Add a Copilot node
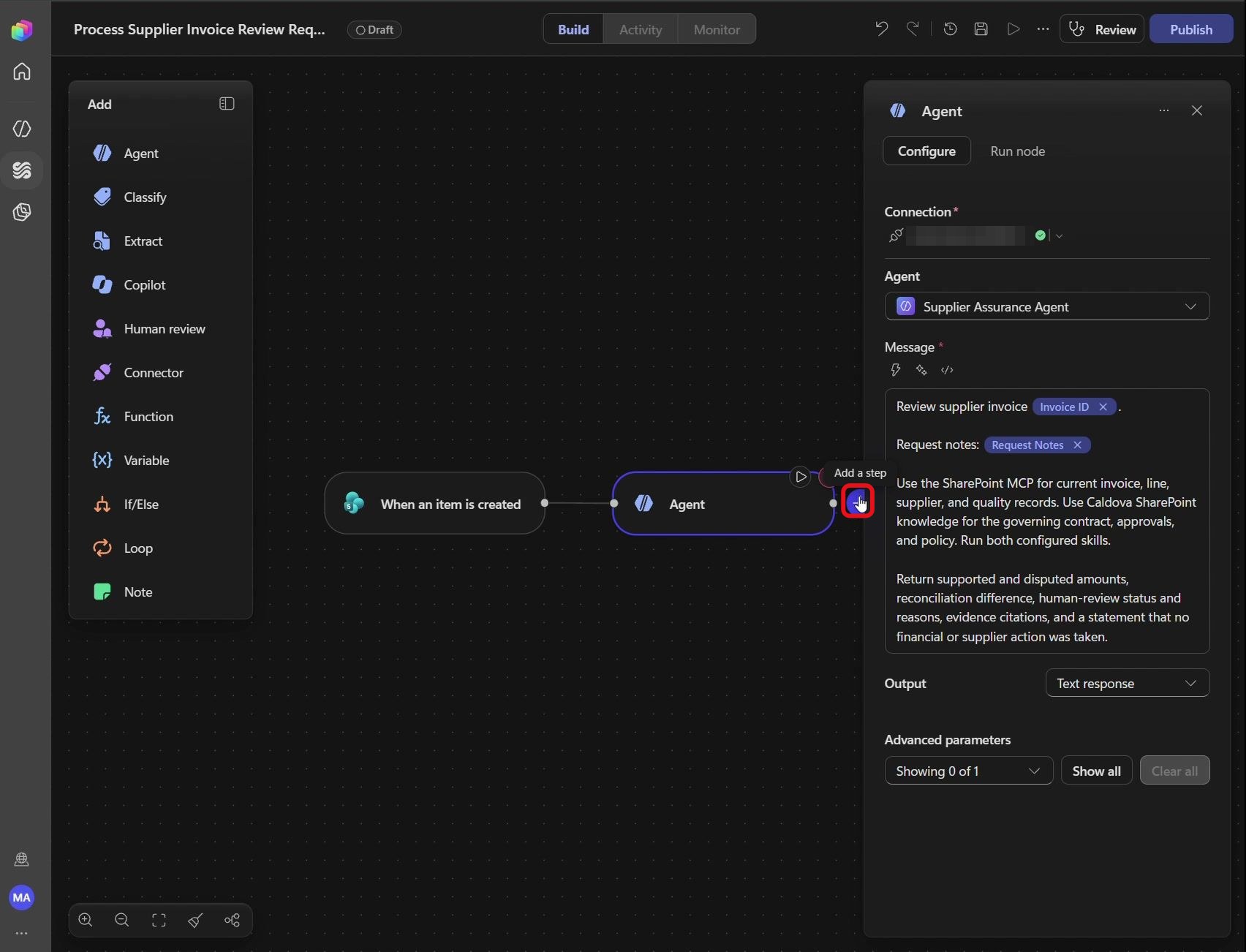 (161, 285)
